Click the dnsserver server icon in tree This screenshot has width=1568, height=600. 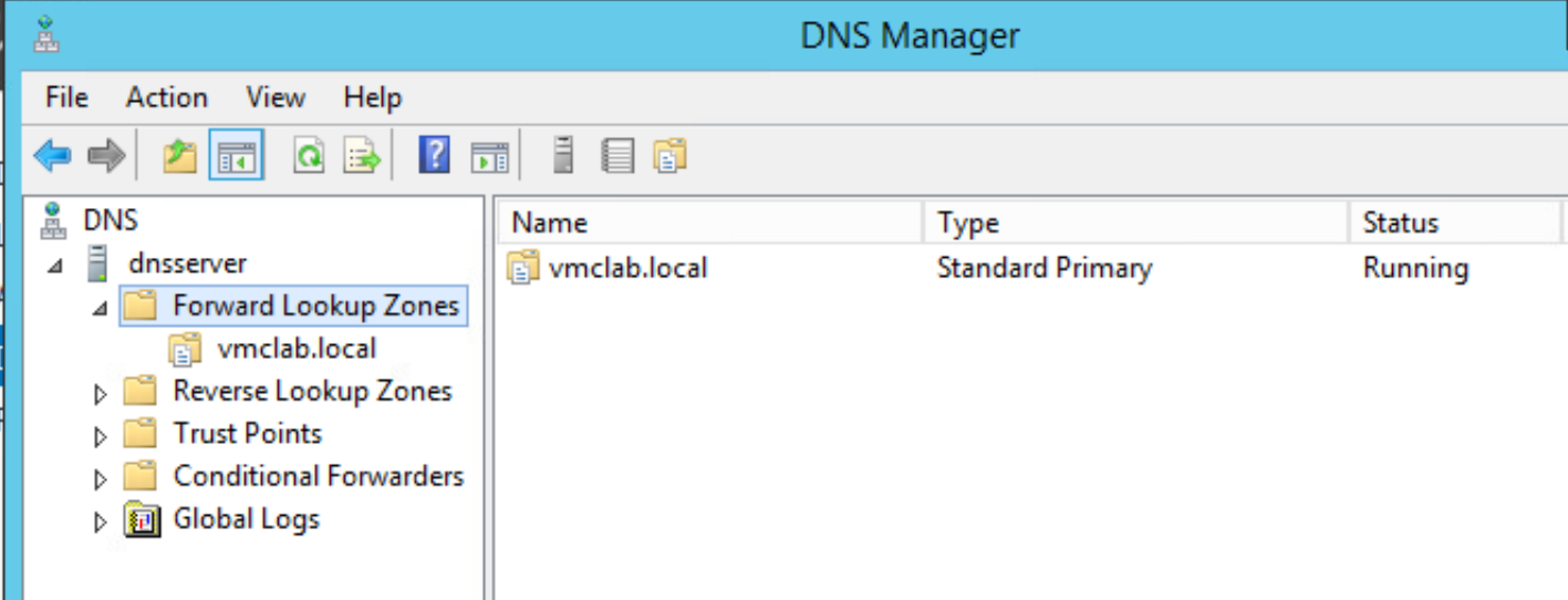(x=97, y=263)
